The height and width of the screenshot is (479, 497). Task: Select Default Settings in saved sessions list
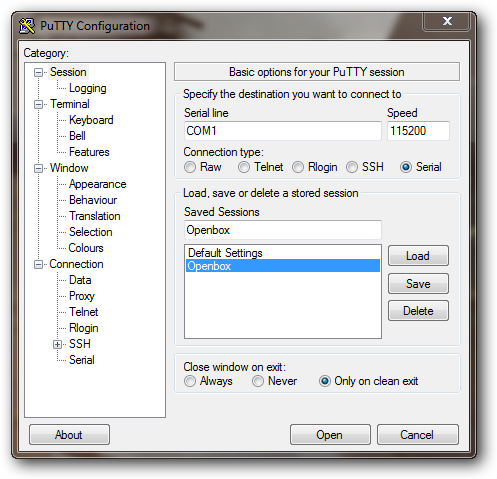[x=283, y=253]
